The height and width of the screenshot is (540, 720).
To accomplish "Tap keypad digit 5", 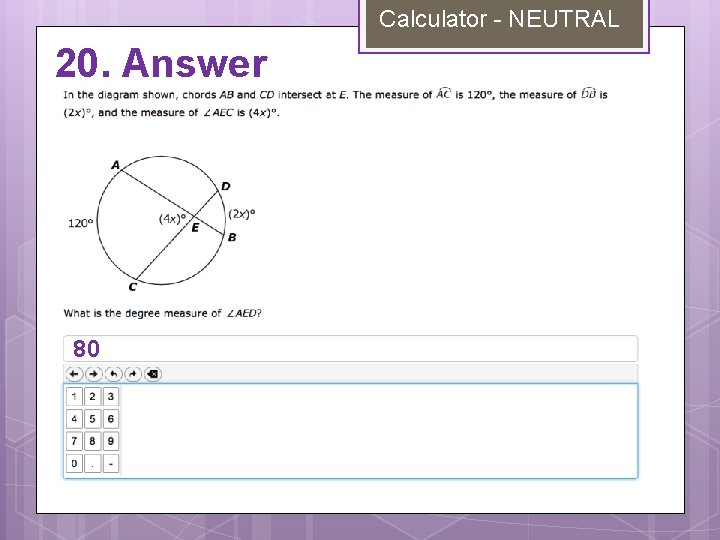I will 92,419.
